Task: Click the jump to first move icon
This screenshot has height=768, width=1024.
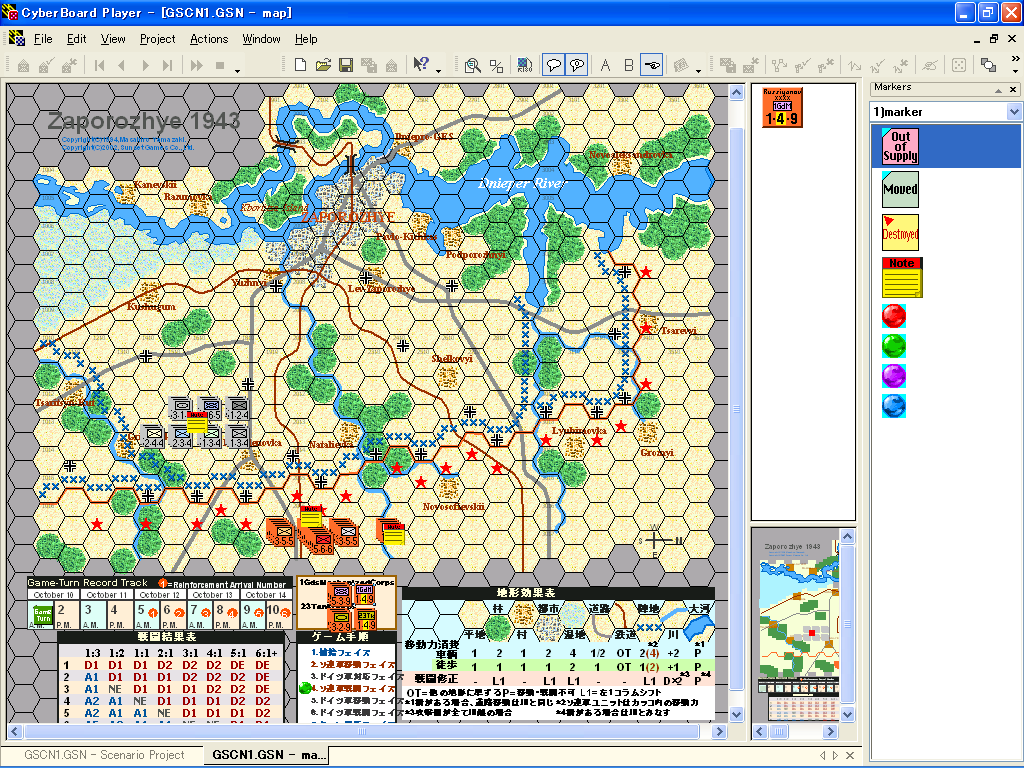Action: [x=99, y=65]
